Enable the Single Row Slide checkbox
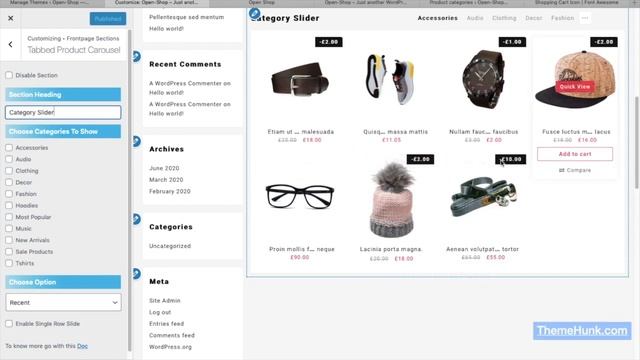 coord(9,324)
